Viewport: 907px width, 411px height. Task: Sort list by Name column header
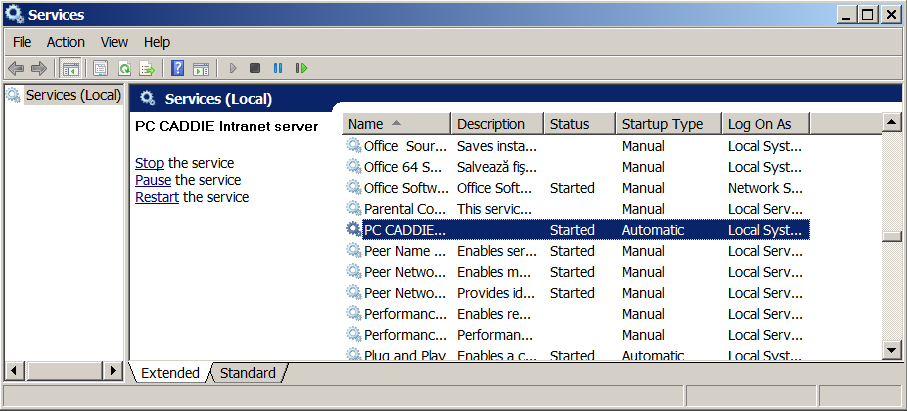point(395,124)
